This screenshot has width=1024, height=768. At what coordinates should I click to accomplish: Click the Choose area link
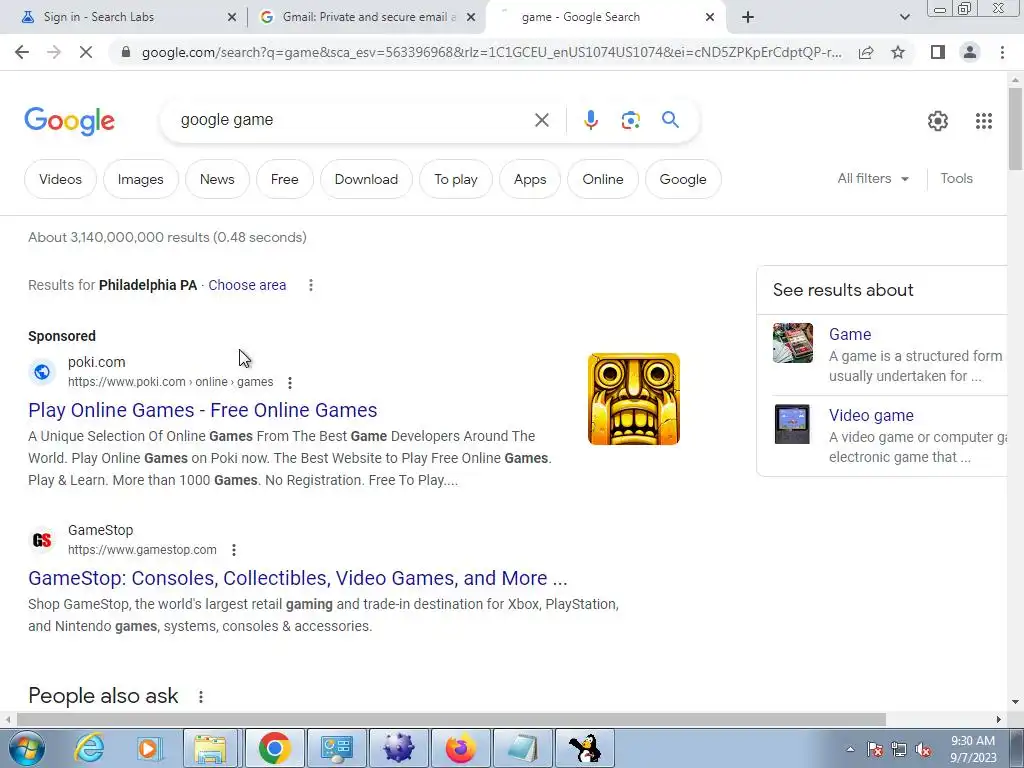coord(247,285)
